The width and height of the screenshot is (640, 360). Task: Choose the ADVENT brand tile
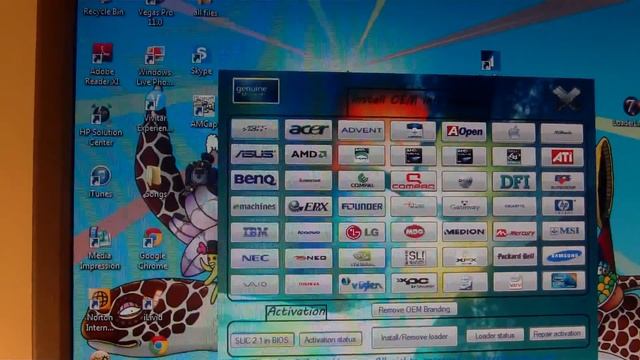[x=361, y=130]
